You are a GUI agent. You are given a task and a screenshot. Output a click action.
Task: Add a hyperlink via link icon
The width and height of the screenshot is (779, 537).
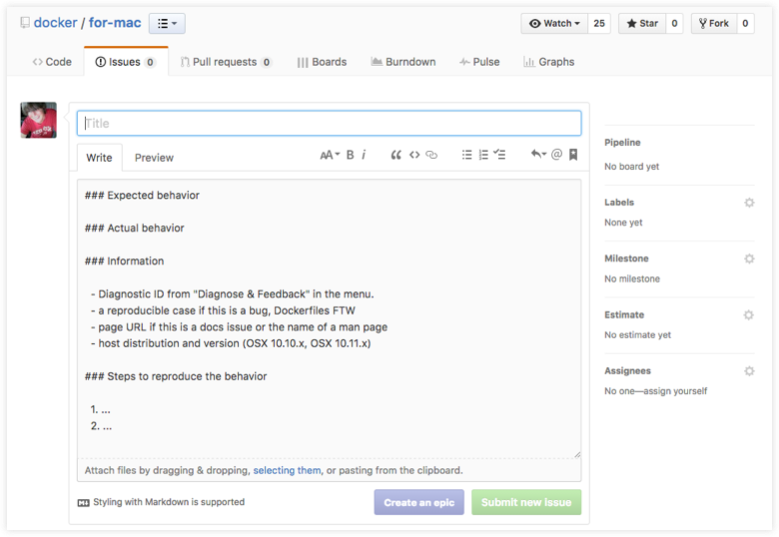pos(432,155)
